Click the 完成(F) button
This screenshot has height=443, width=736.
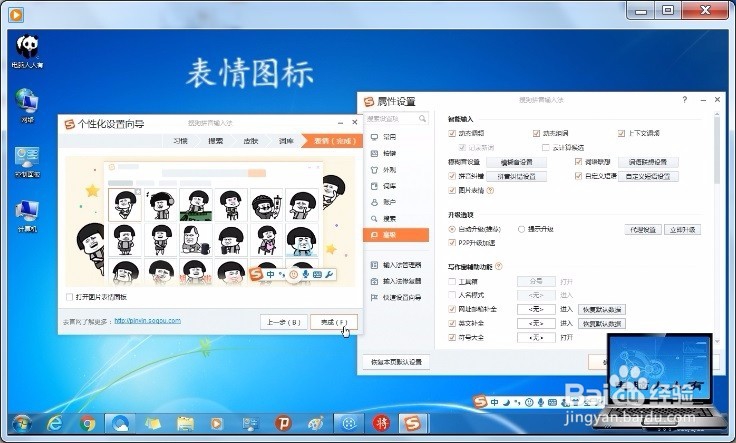click(x=334, y=322)
